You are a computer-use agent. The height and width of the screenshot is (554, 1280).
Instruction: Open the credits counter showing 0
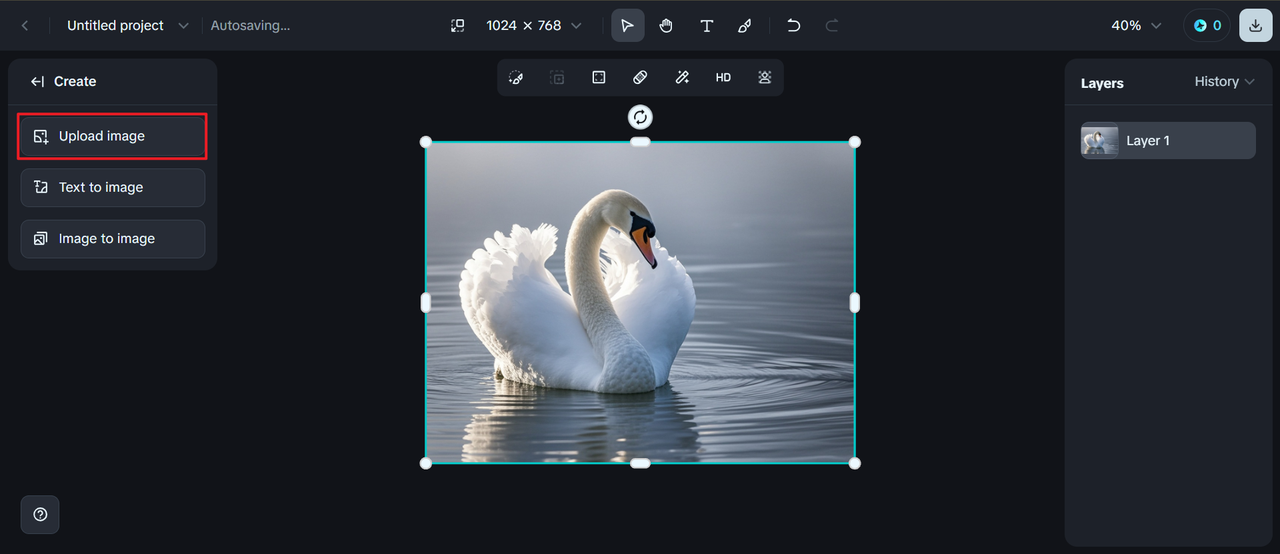click(1207, 26)
